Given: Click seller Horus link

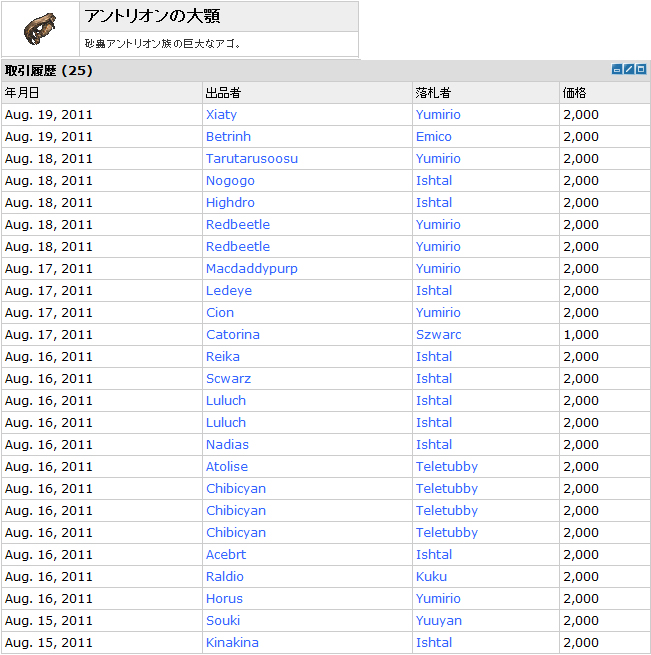Looking at the screenshot, I should coord(224,598).
